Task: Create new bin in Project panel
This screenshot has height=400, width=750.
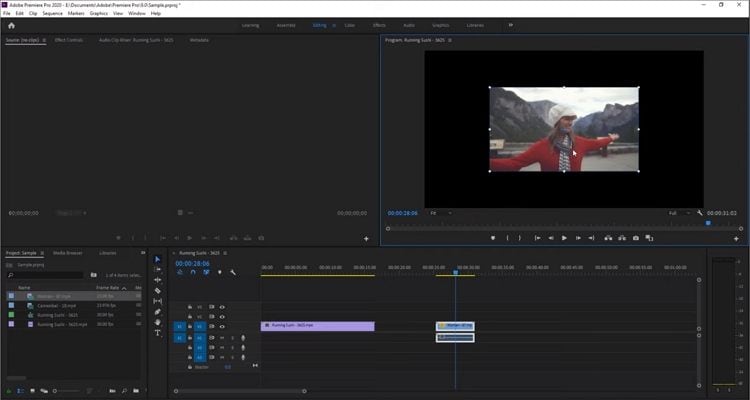Action: tap(136, 391)
